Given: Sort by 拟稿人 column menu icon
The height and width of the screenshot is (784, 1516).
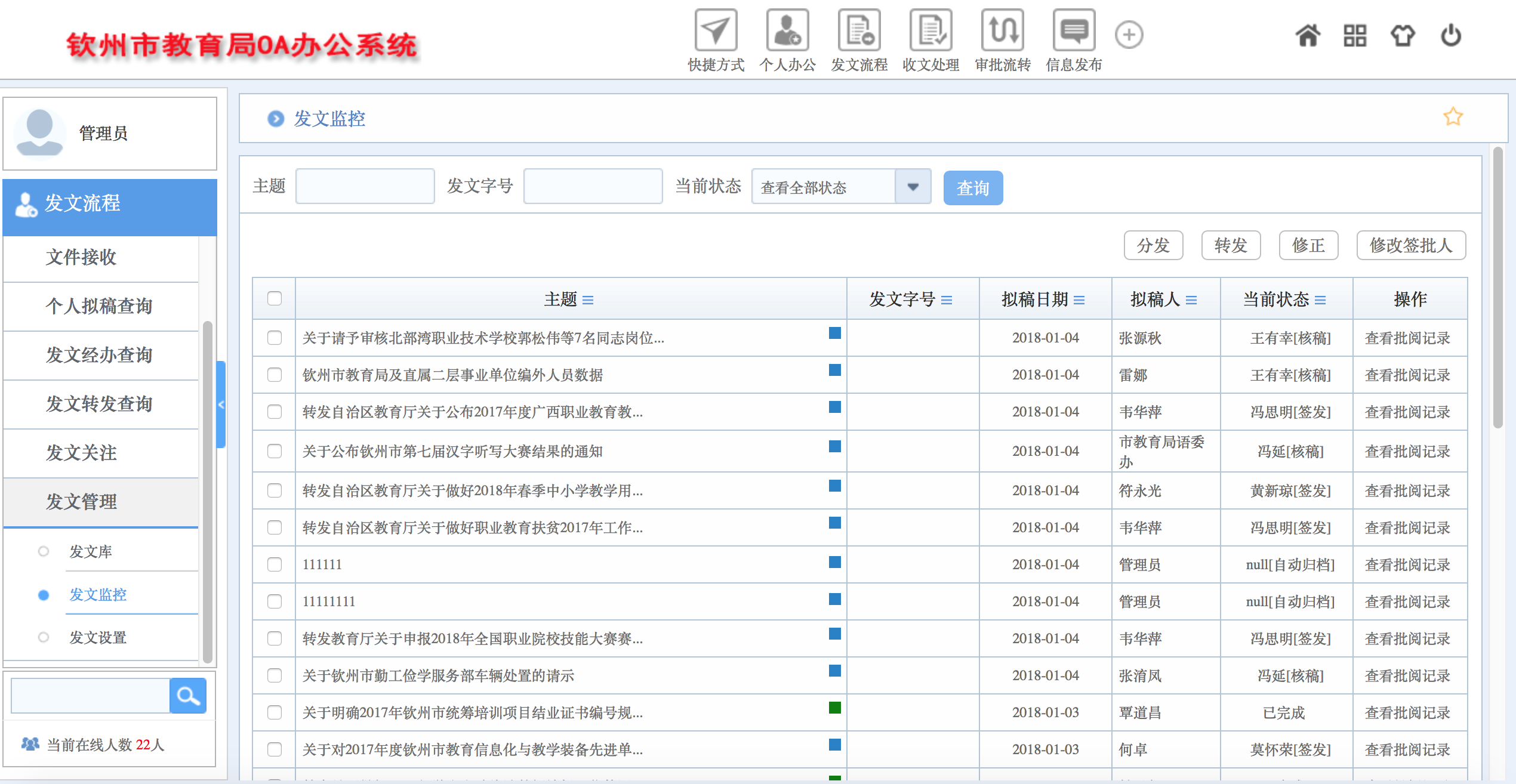Looking at the screenshot, I should point(1191,300).
